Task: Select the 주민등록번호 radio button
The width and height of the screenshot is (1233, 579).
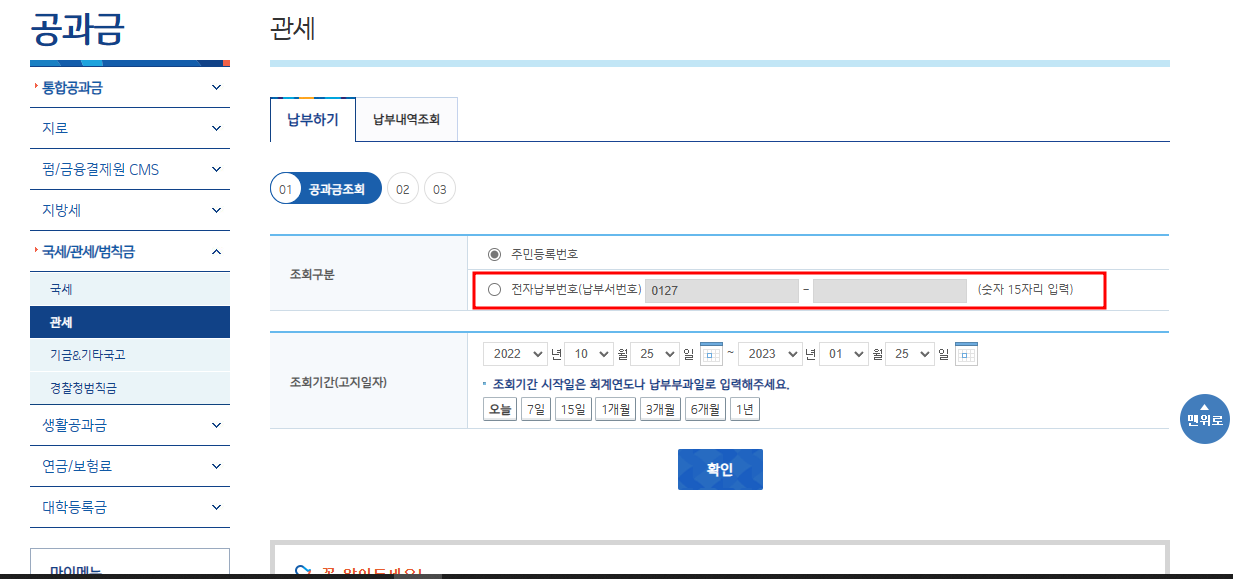Action: (x=494, y=254)
